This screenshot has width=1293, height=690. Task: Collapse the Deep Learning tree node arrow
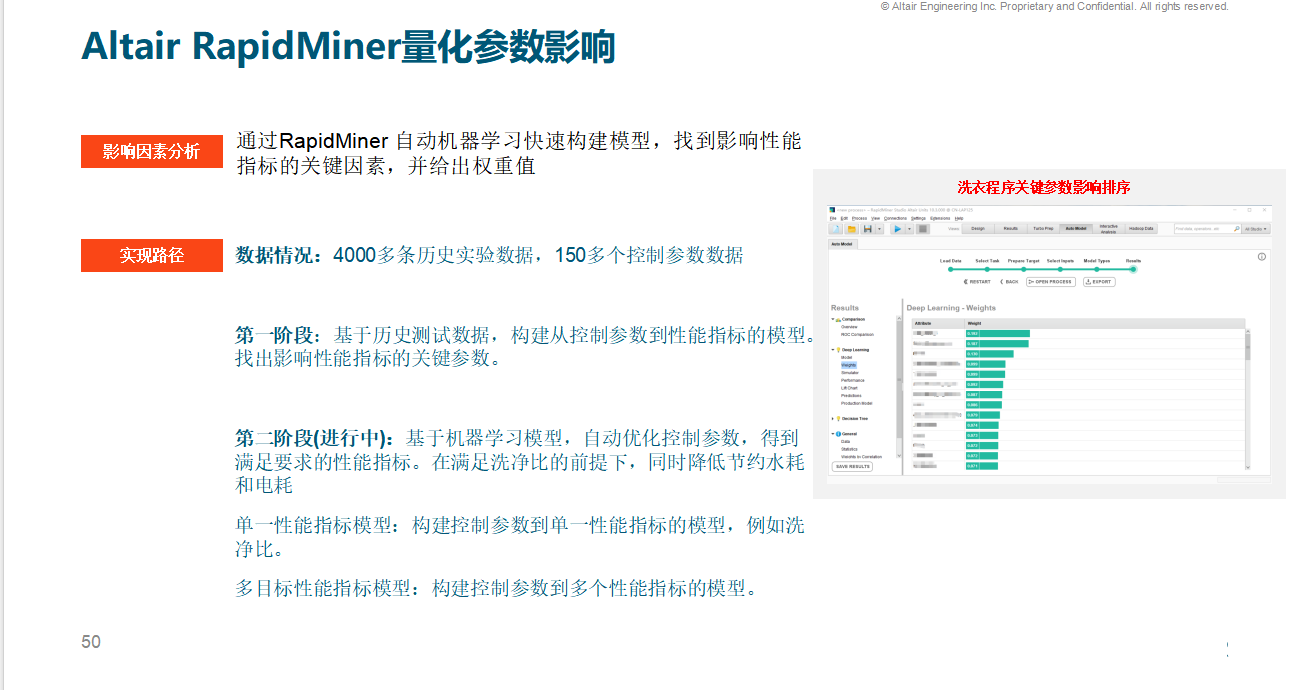click(x=832, y=350)
